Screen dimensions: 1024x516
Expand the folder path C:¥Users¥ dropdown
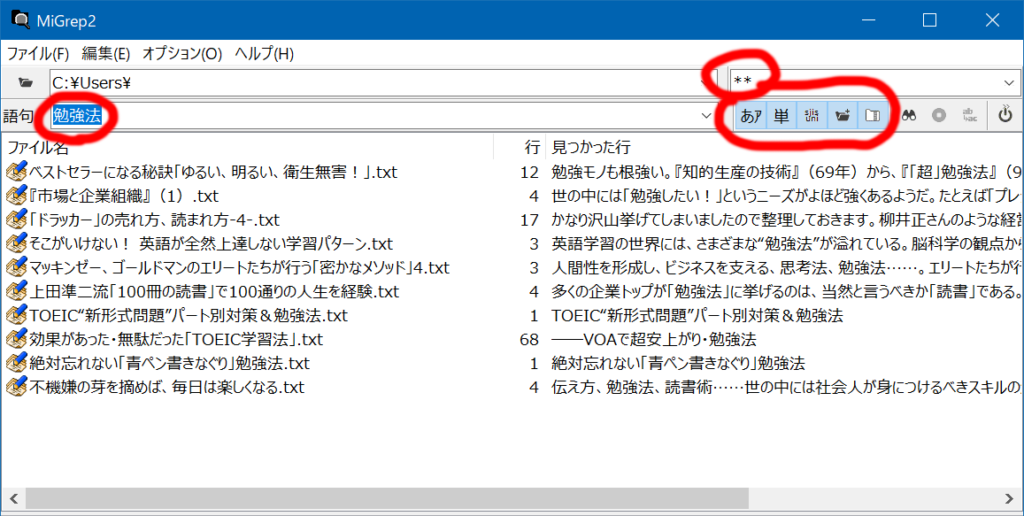click(709, 82)
